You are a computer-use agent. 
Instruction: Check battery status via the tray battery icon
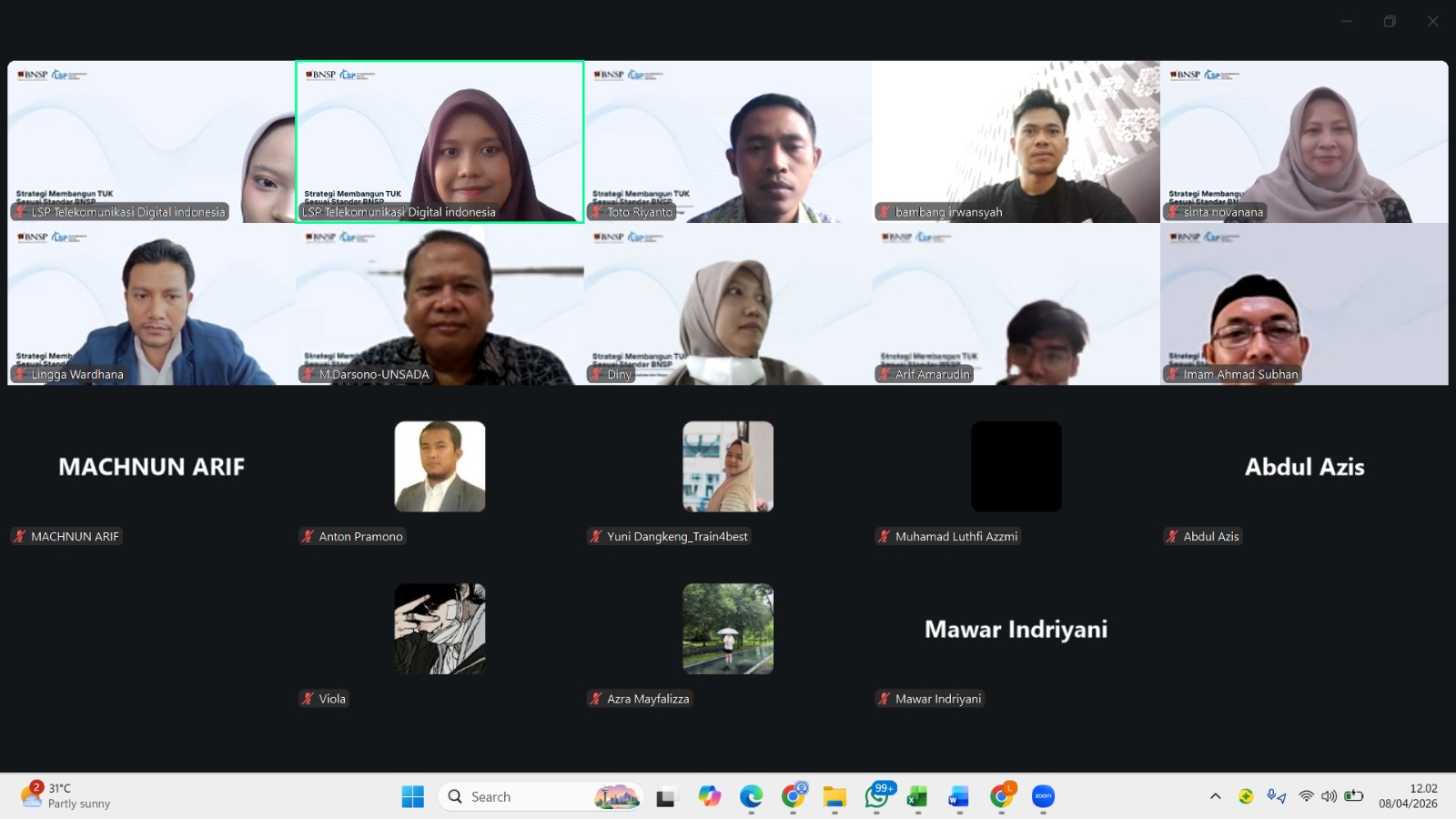pyautogui.click(x=1353, y=795)
